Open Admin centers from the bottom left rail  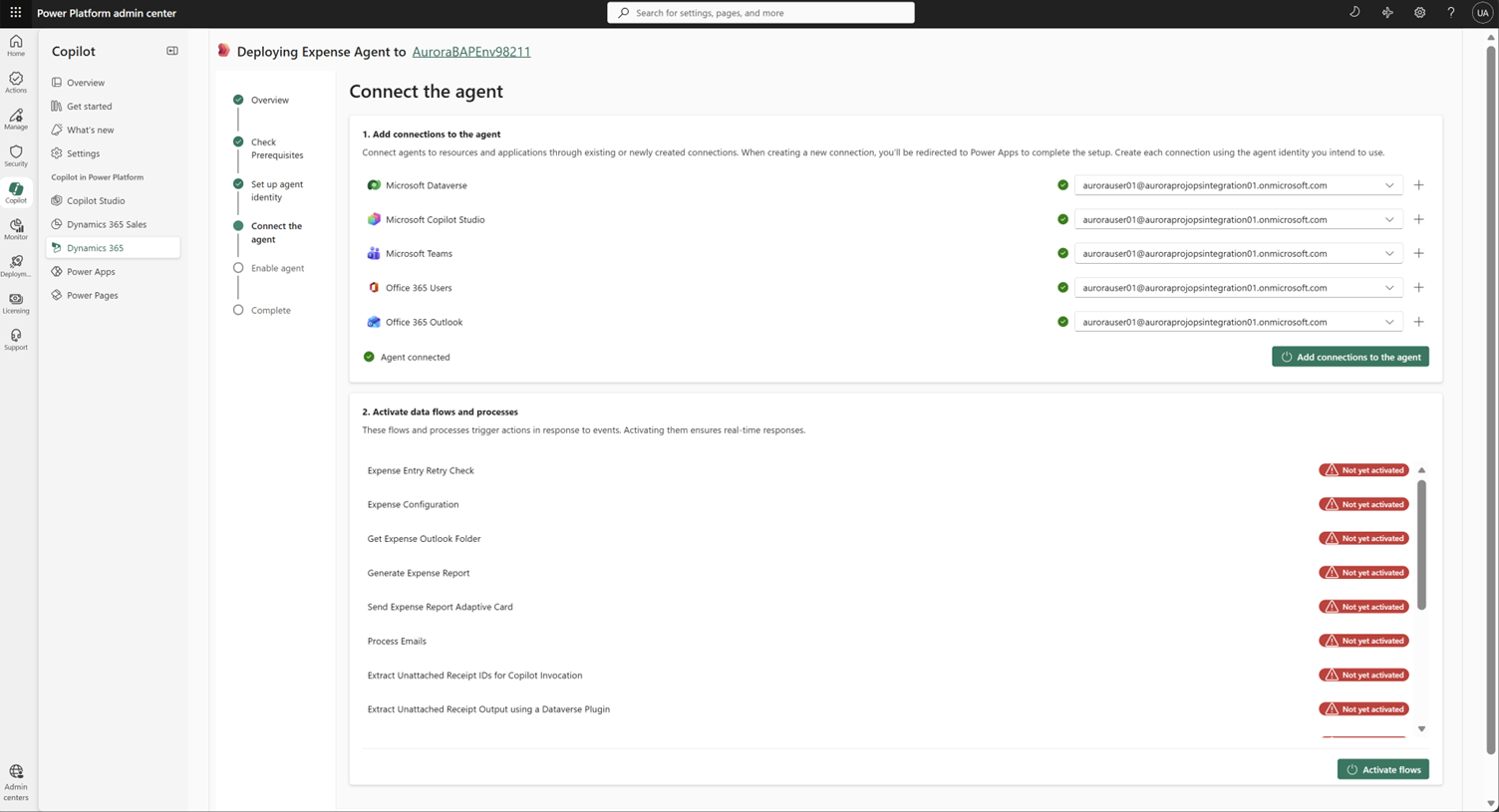point(15,777)
